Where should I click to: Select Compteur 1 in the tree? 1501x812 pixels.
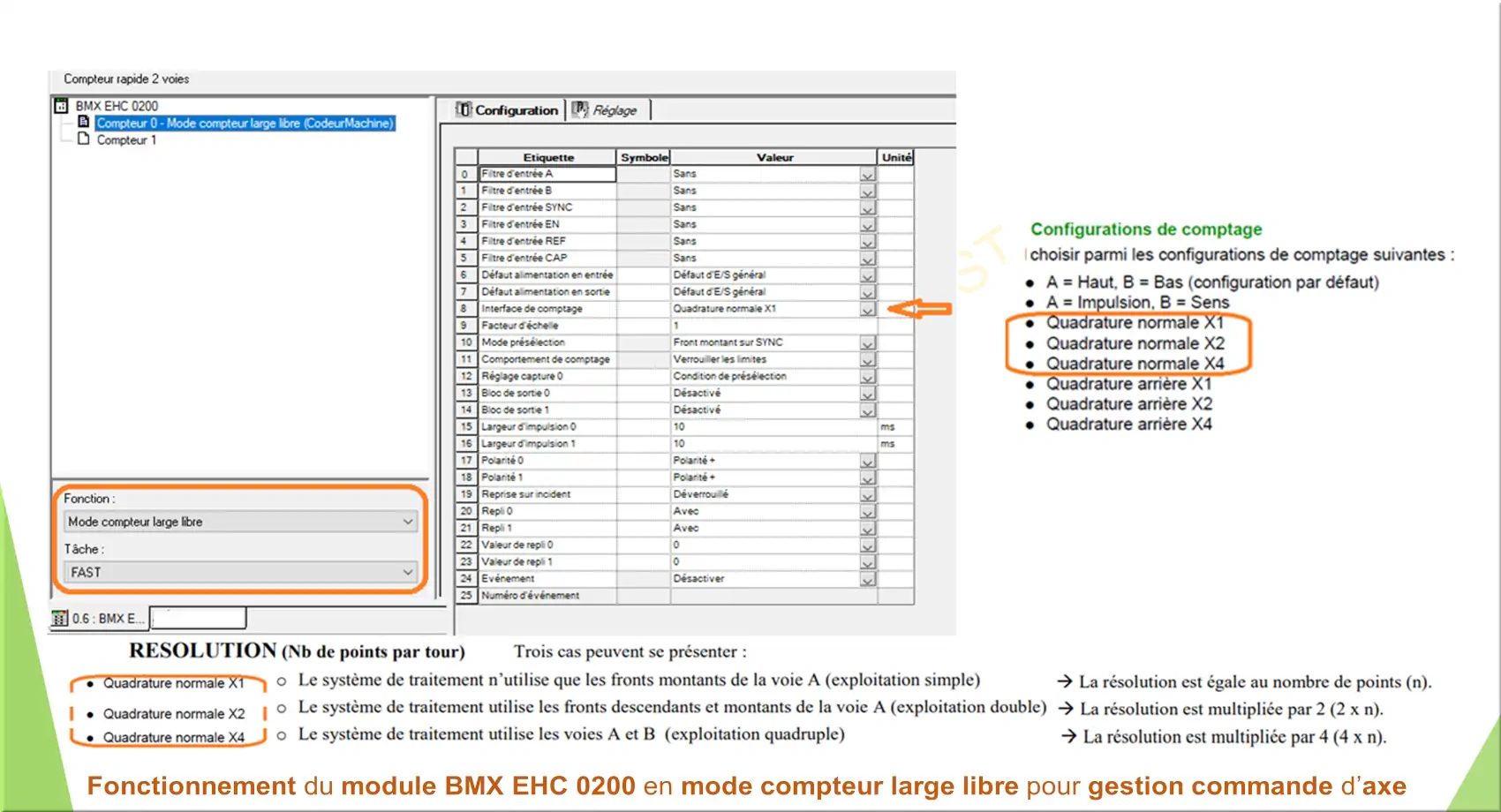coord(126,139)
